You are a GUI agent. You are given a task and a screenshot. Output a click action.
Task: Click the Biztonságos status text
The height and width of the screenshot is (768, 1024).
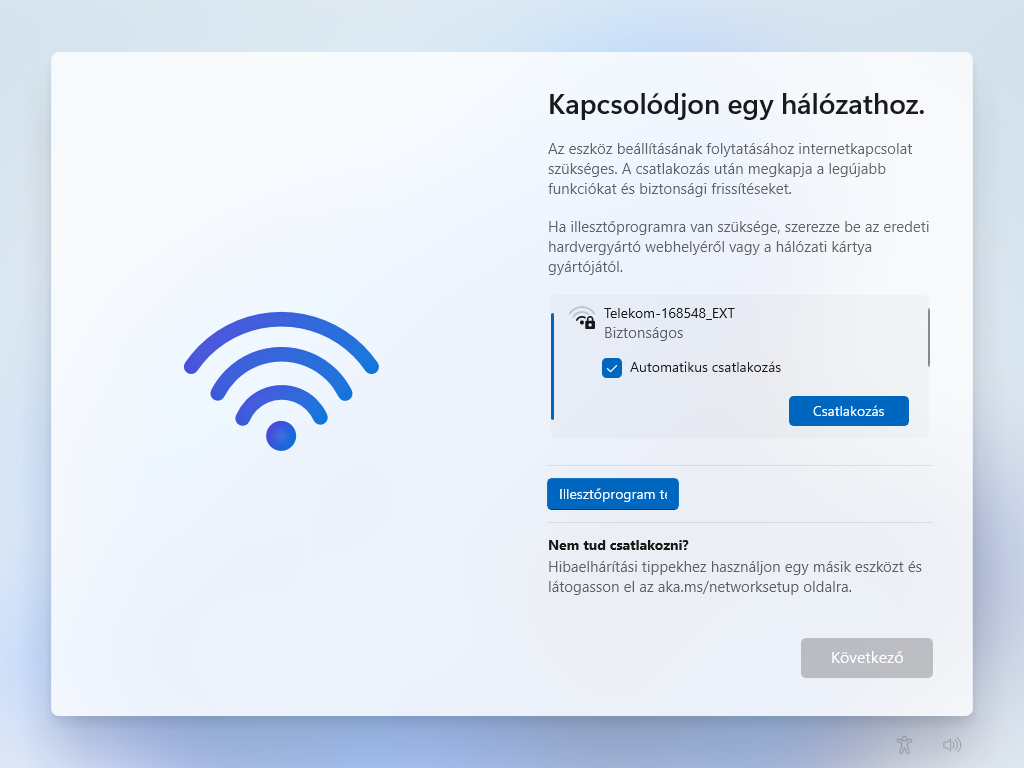[x=643, y=333]
